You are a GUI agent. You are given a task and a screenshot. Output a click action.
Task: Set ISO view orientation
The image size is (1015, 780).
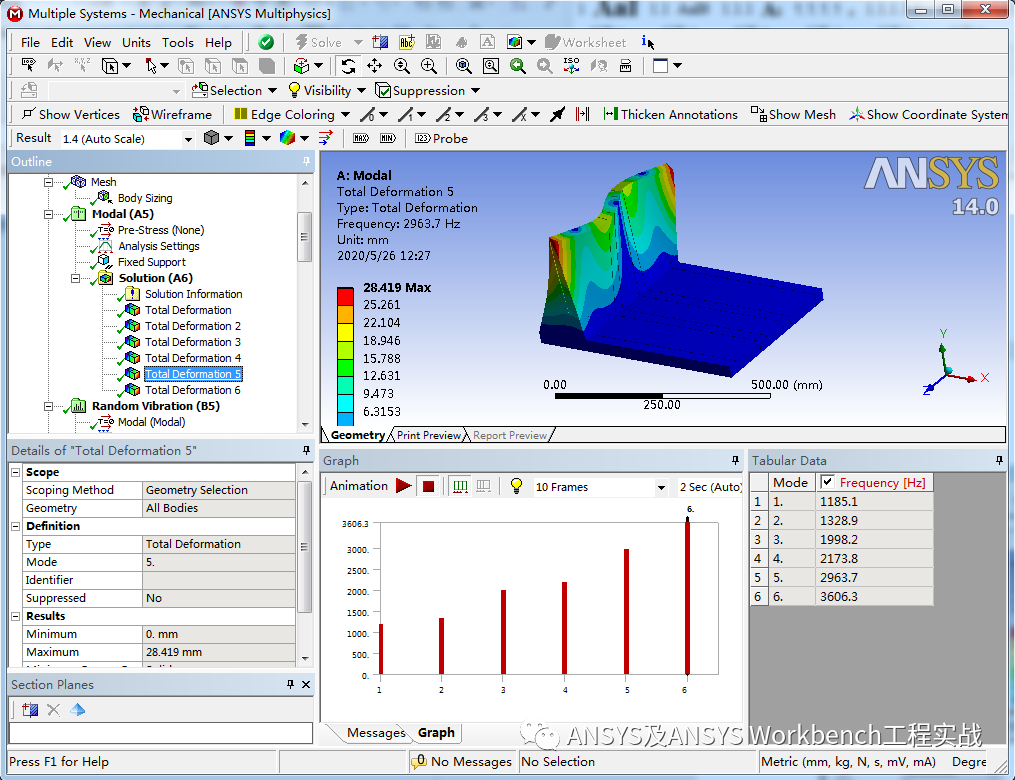[572, 66]
